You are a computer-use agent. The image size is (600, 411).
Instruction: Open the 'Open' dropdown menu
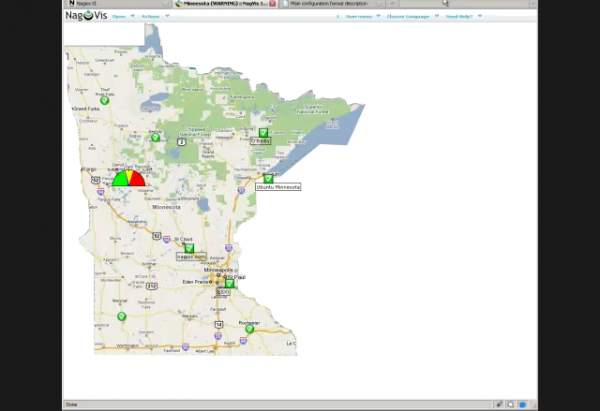tap(119, 17)
